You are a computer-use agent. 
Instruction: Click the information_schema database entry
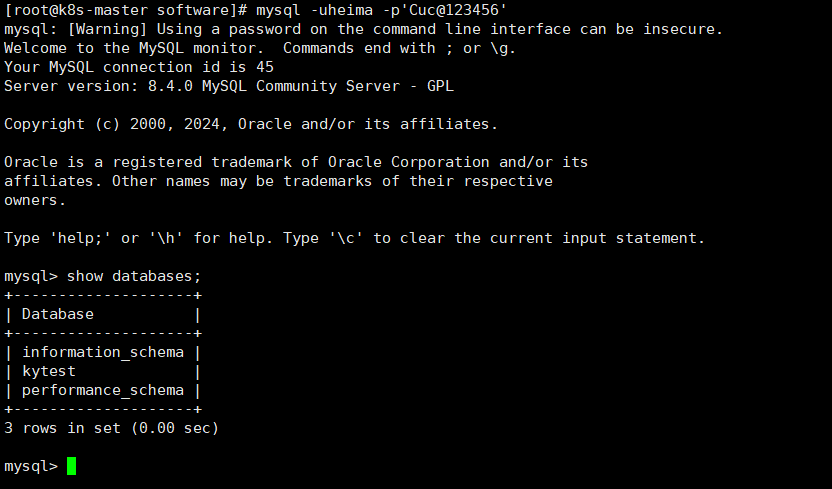(x=103, y=352)
